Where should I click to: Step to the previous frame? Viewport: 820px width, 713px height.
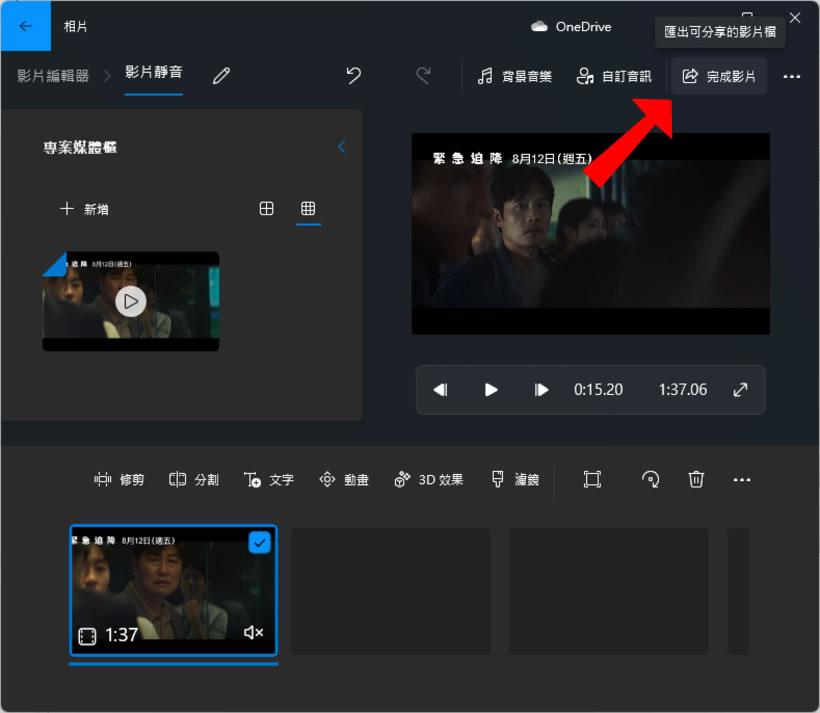pos(440,390)
